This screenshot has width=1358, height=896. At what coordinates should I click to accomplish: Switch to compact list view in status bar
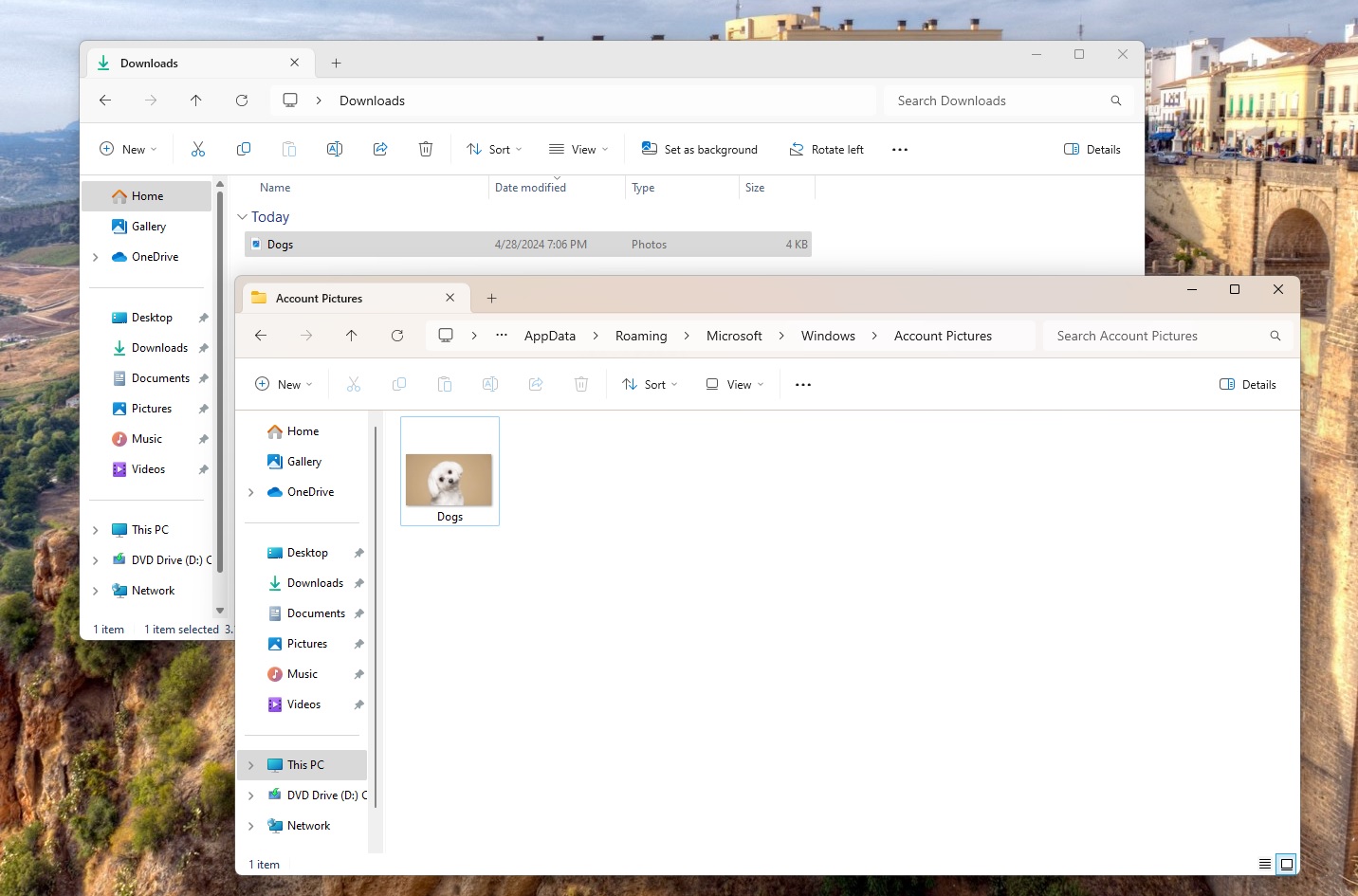(1264, 864)
